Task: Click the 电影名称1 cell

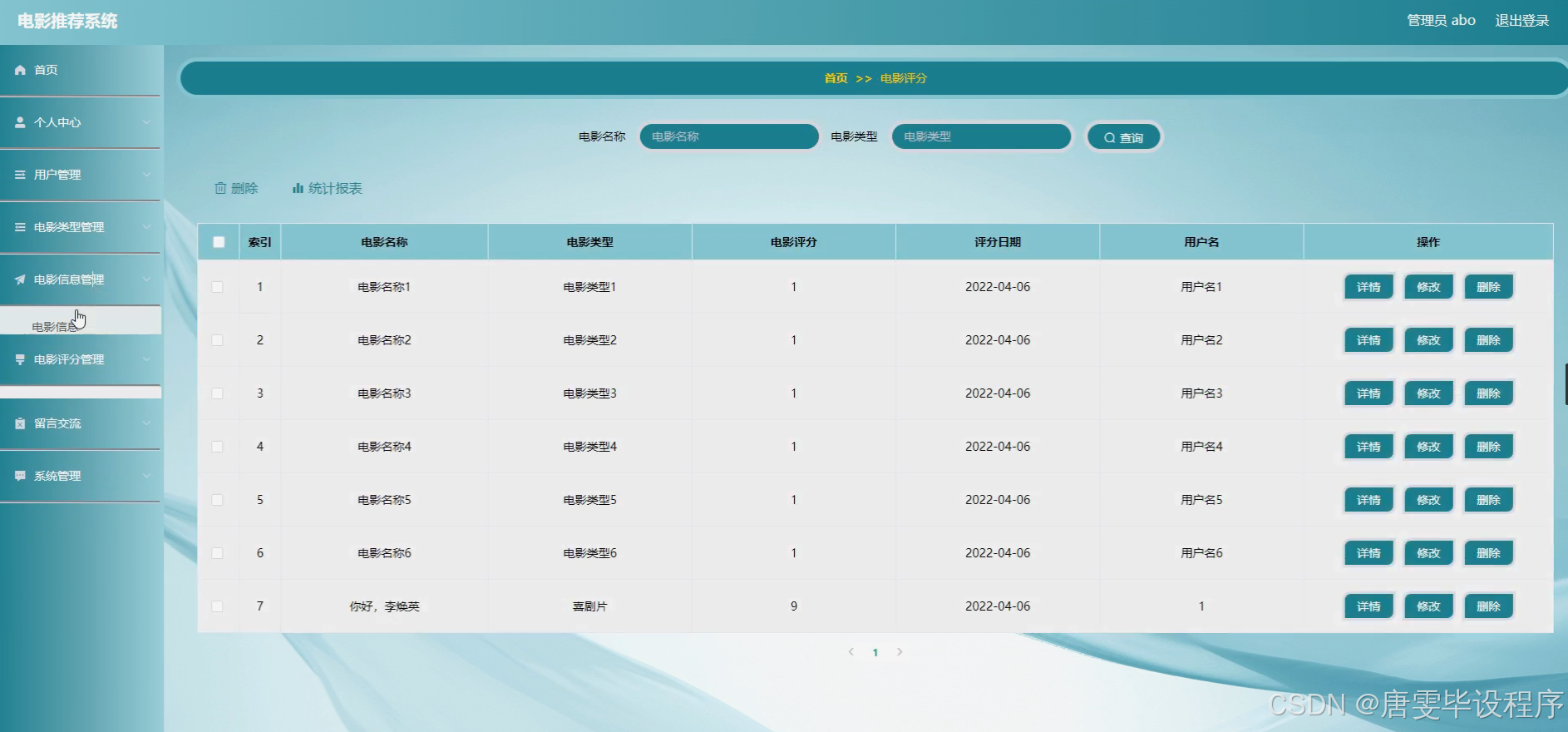Action: click(384, 287)
